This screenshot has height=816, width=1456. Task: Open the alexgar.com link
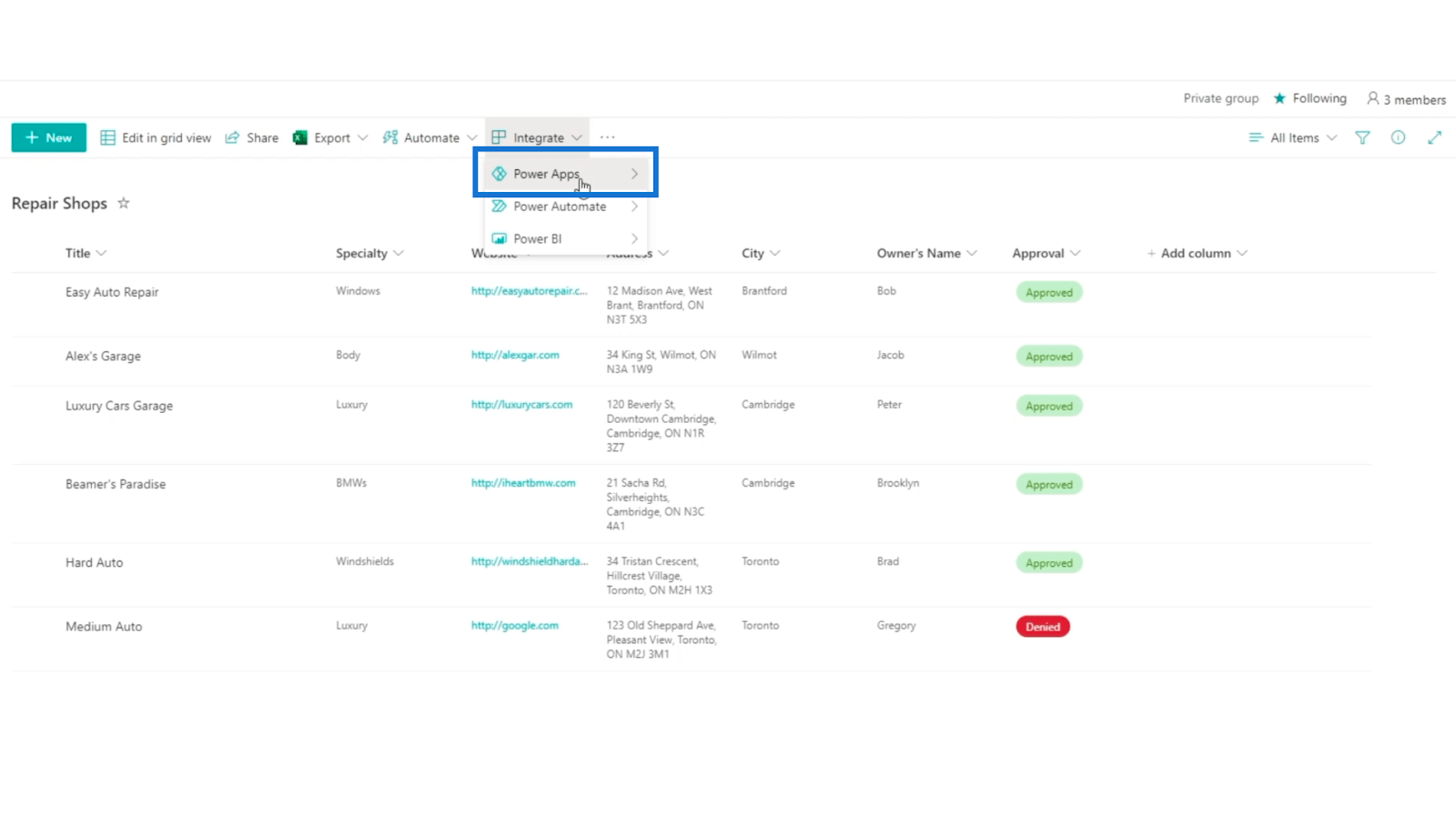click(515, 355)
